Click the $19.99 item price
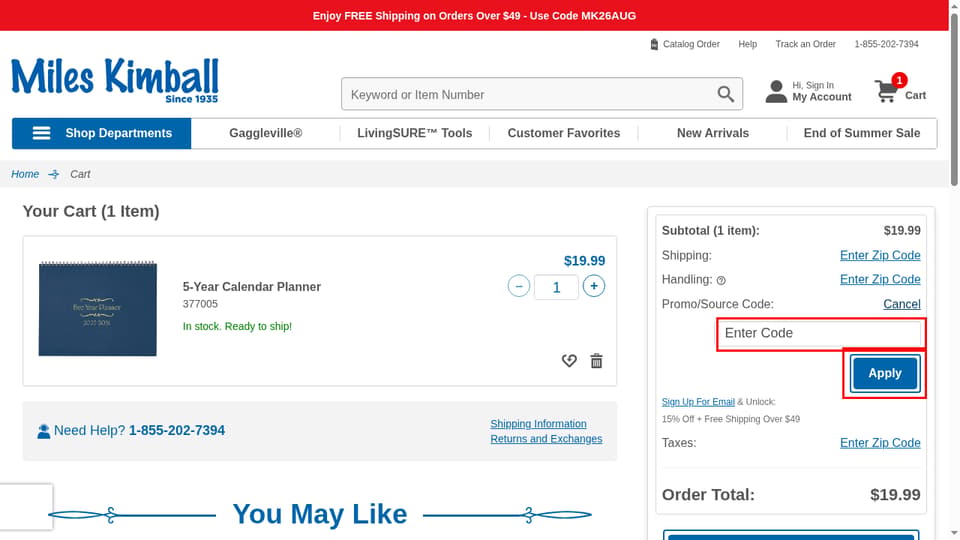 pos(584,261)
